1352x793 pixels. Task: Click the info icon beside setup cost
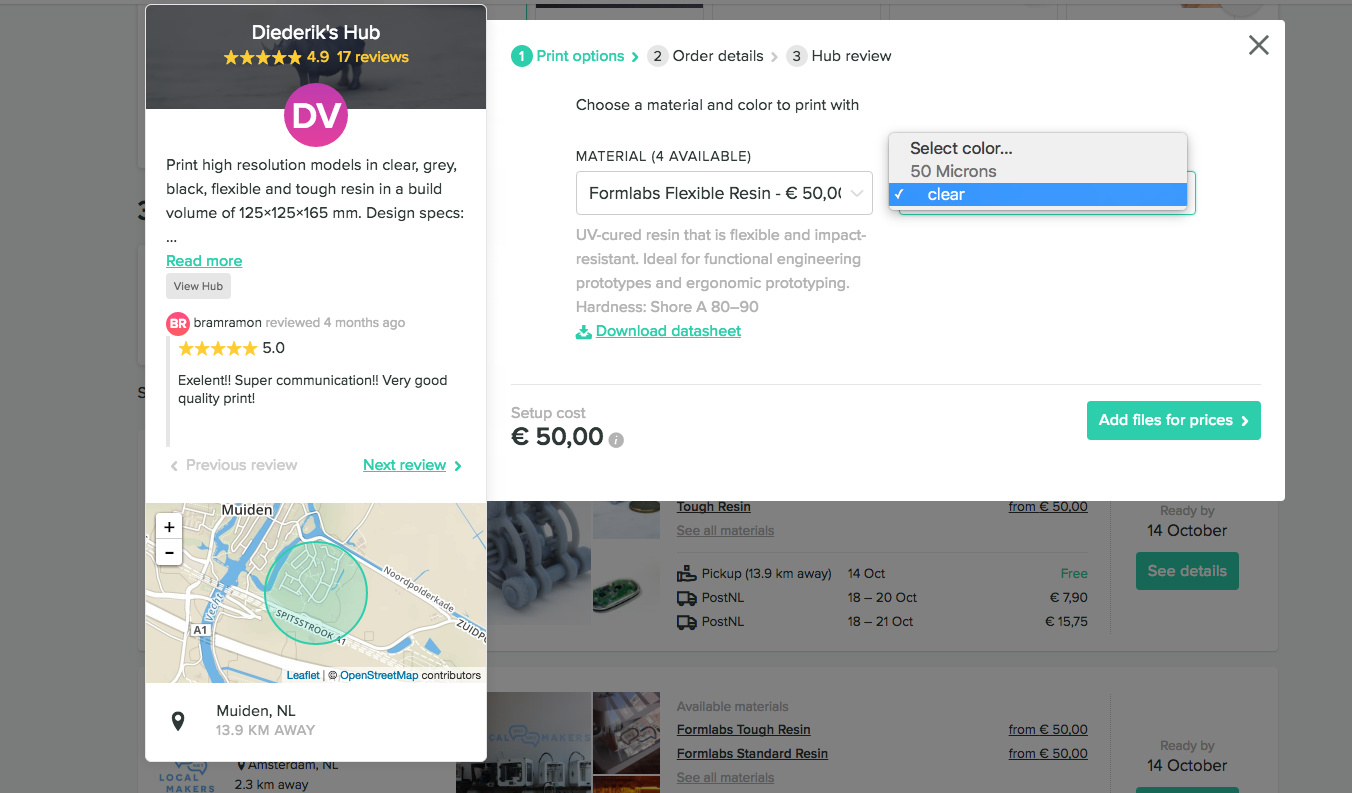(617, 440)
